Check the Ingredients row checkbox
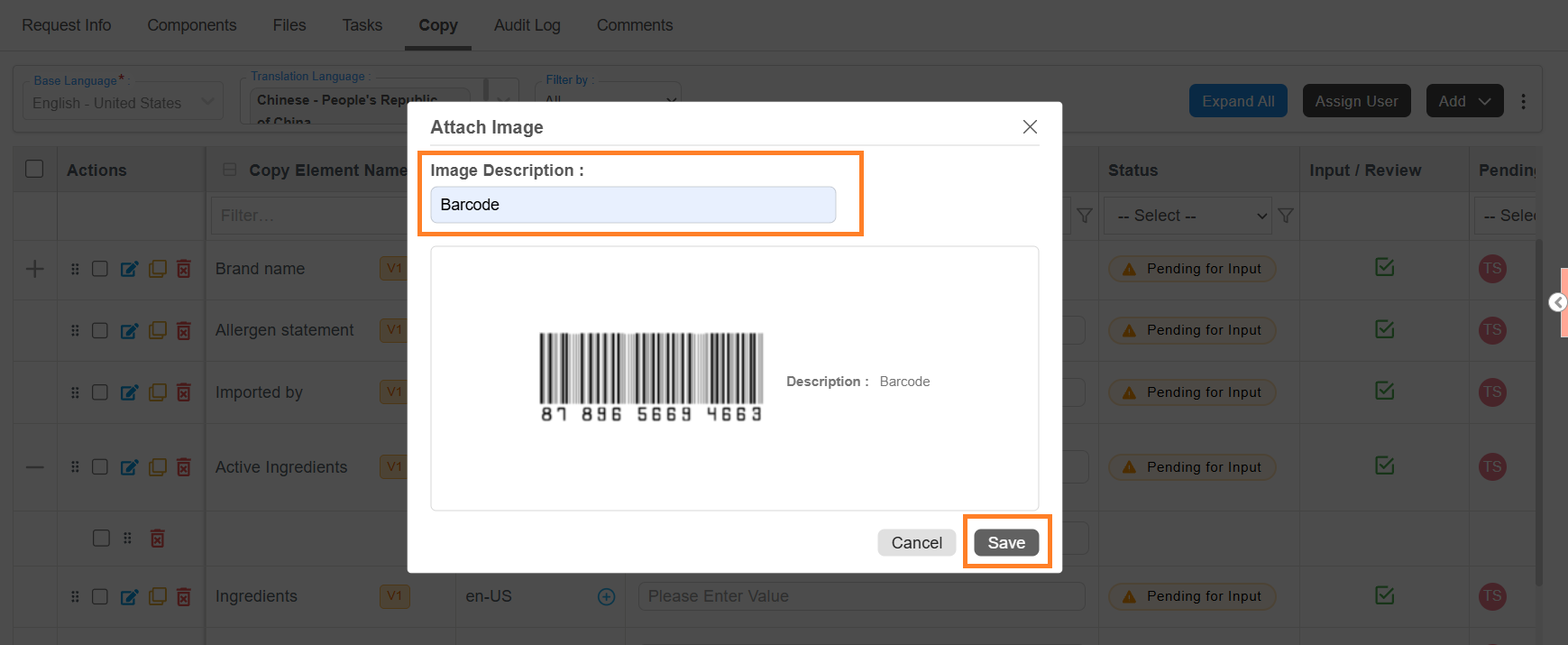 click(100, 596)
